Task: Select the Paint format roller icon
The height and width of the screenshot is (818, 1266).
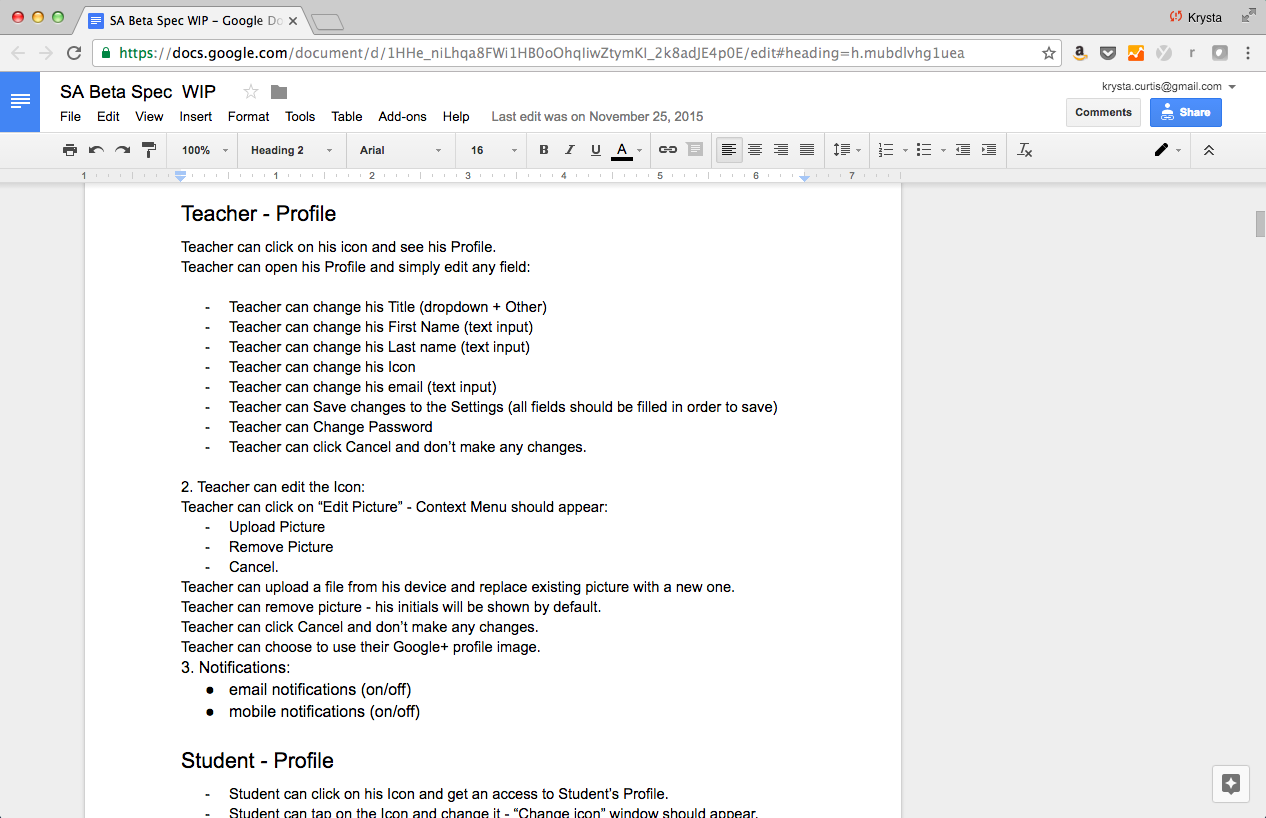Action: tap(149, 150)
